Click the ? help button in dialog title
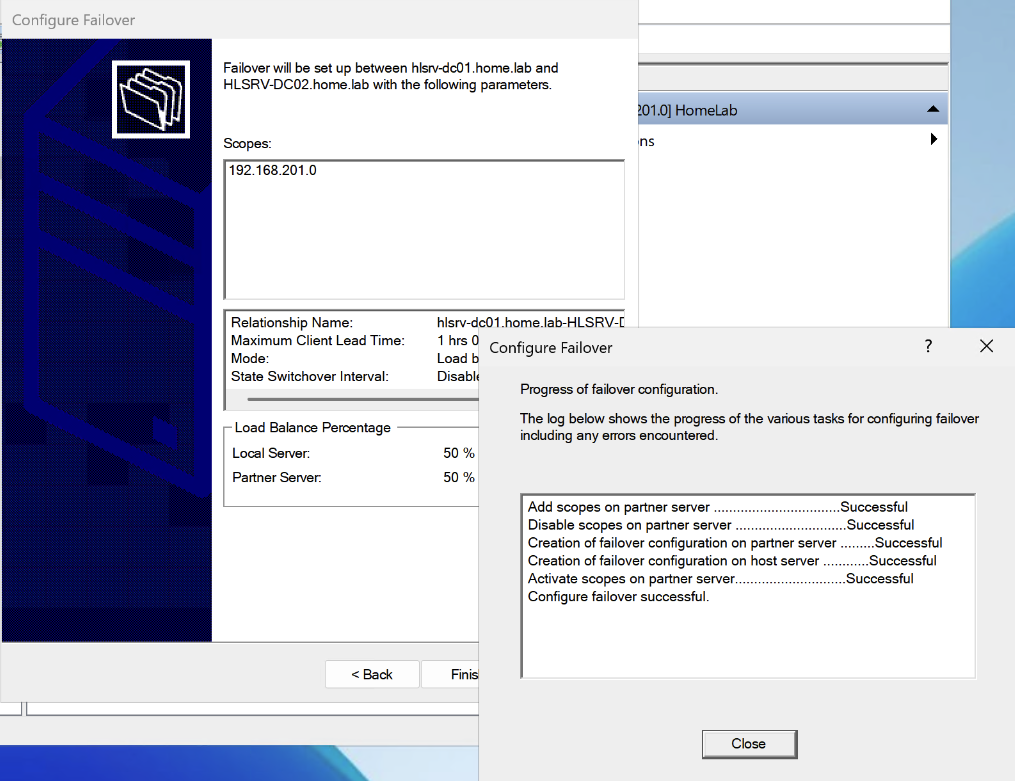 (x=928, y=346)
